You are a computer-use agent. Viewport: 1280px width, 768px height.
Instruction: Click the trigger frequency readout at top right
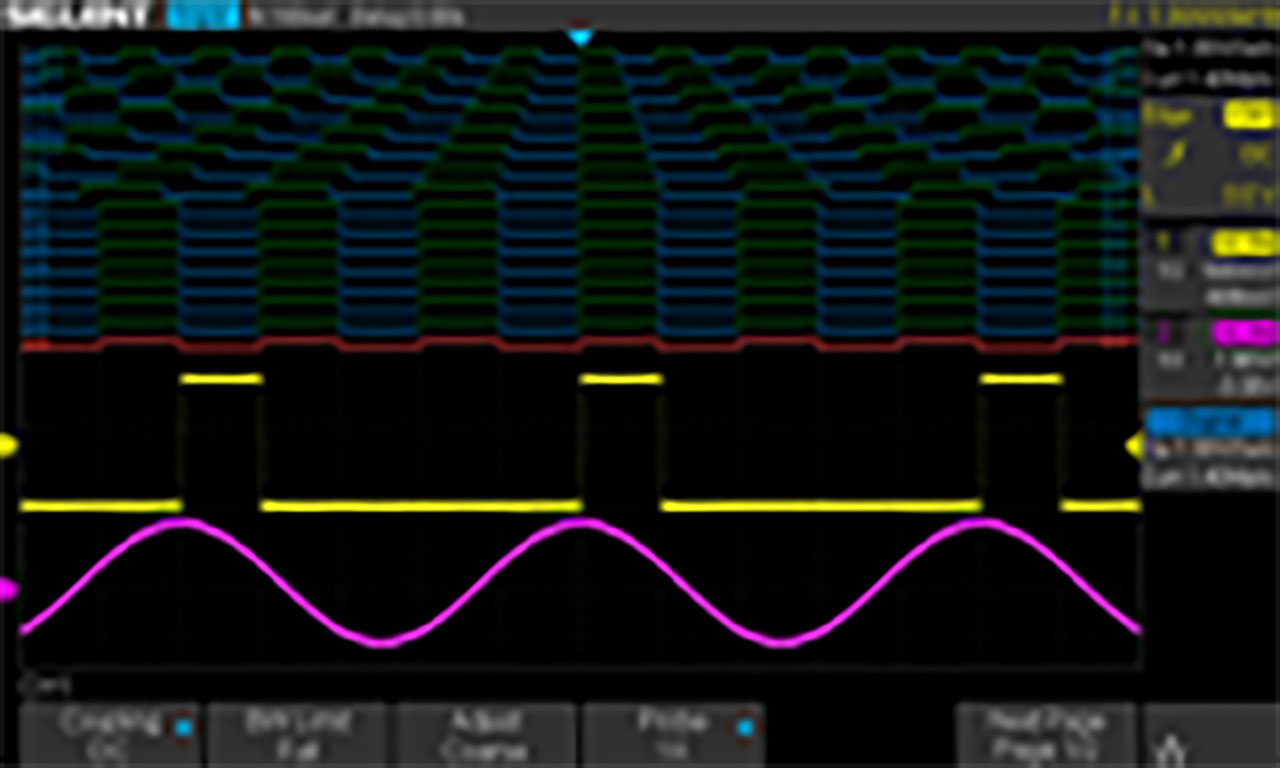[1210, 14]
